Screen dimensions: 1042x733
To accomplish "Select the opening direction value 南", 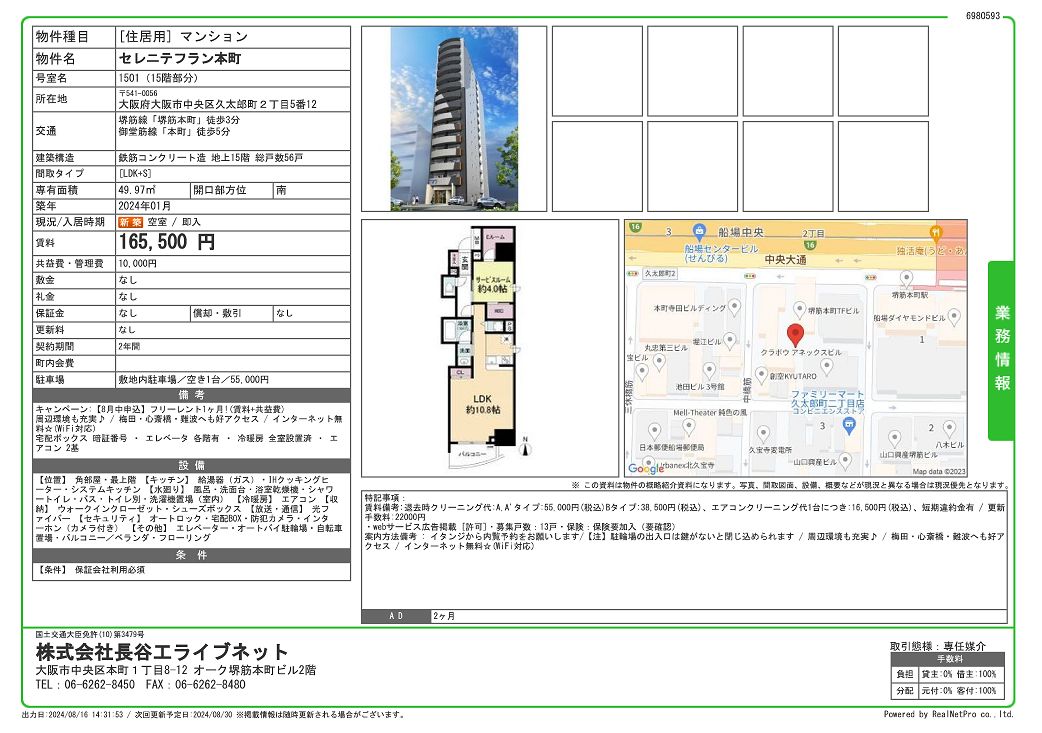I will pyautogui.click(x=282, y=190).
